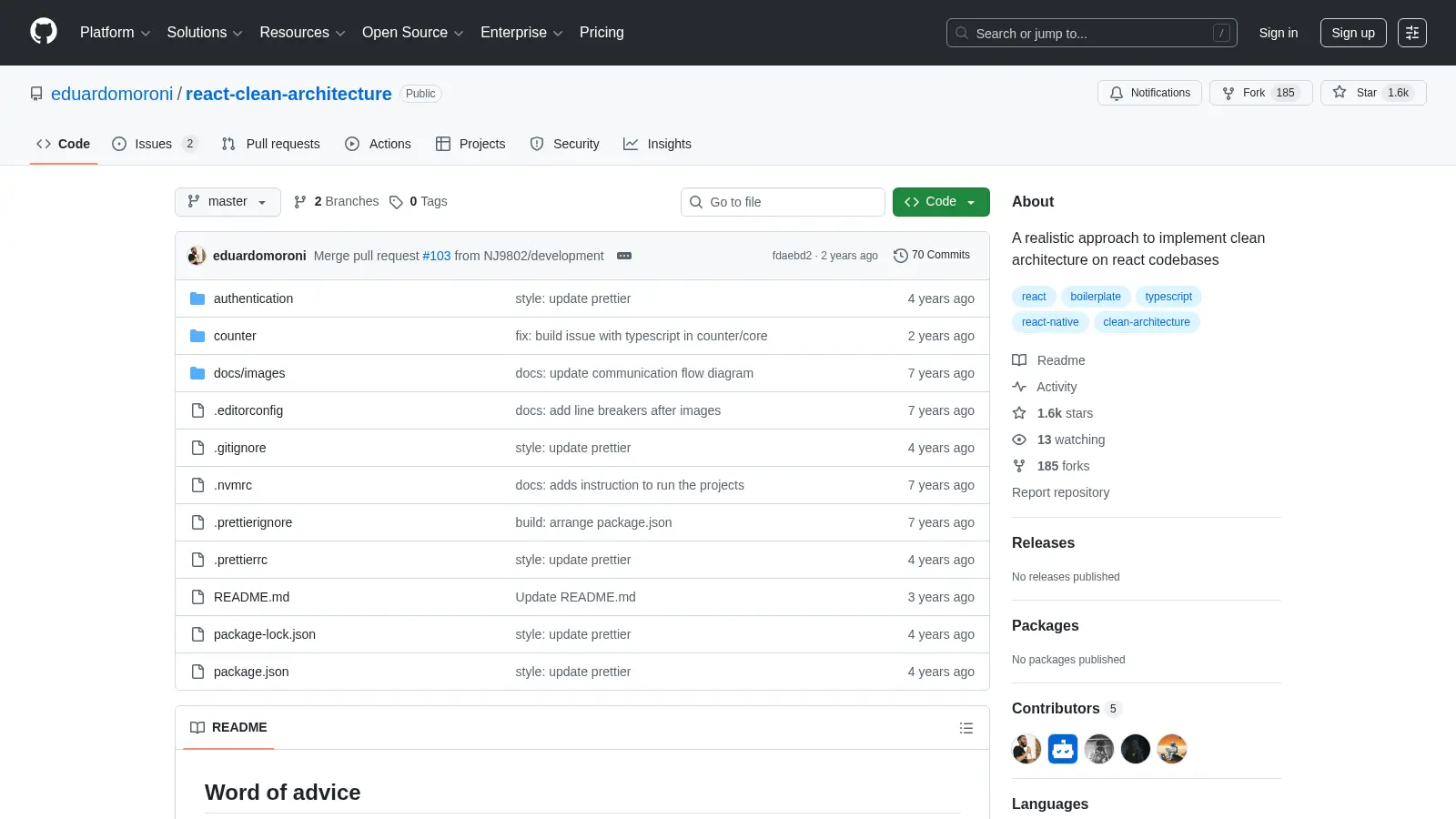Expand the Solutions menu
The height and width of the screenshot is (819, 1456).
tap(205, 33)
